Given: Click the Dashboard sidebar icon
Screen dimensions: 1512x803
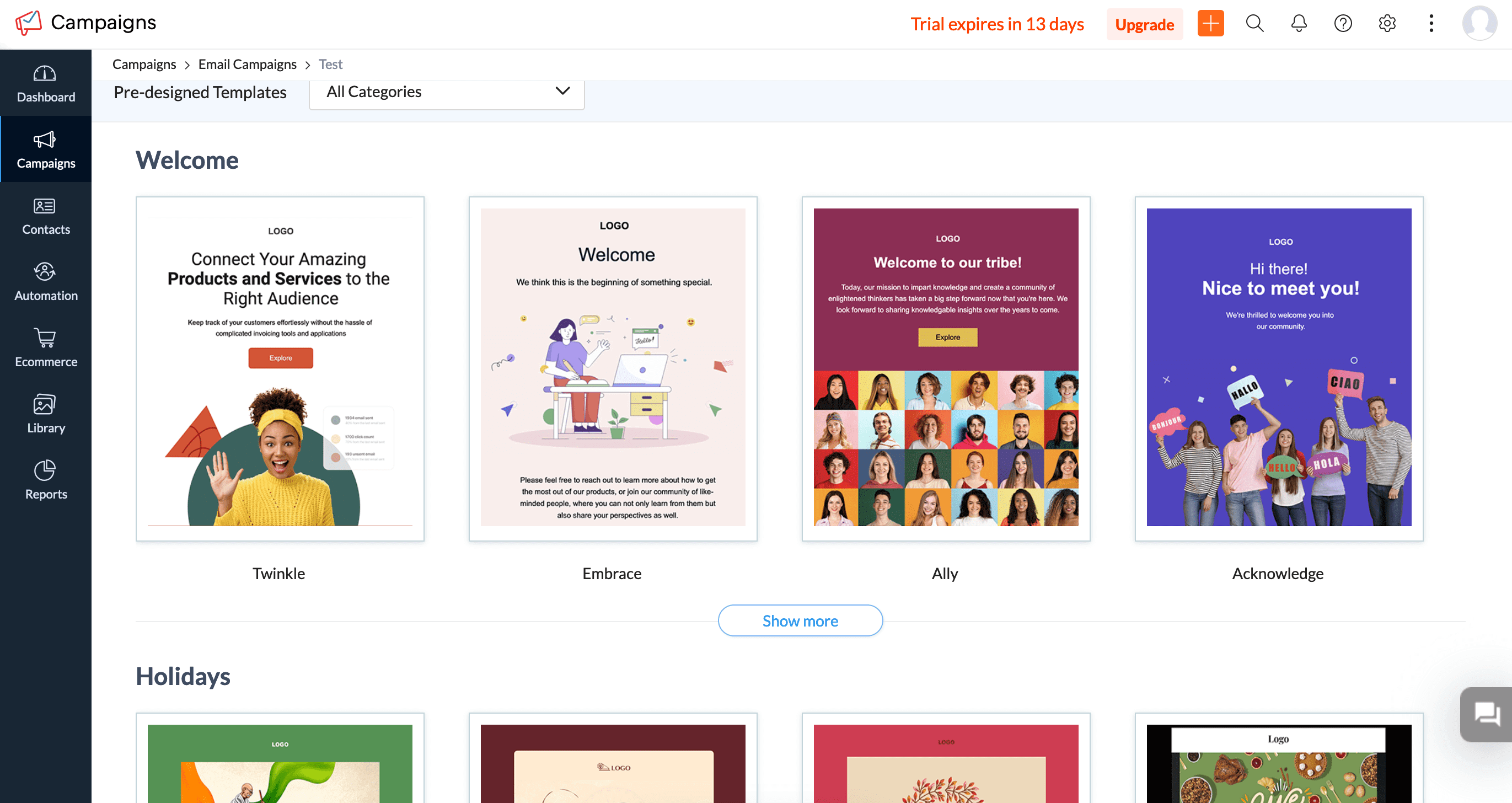Looking at the screenshot, I should point(46,83).
